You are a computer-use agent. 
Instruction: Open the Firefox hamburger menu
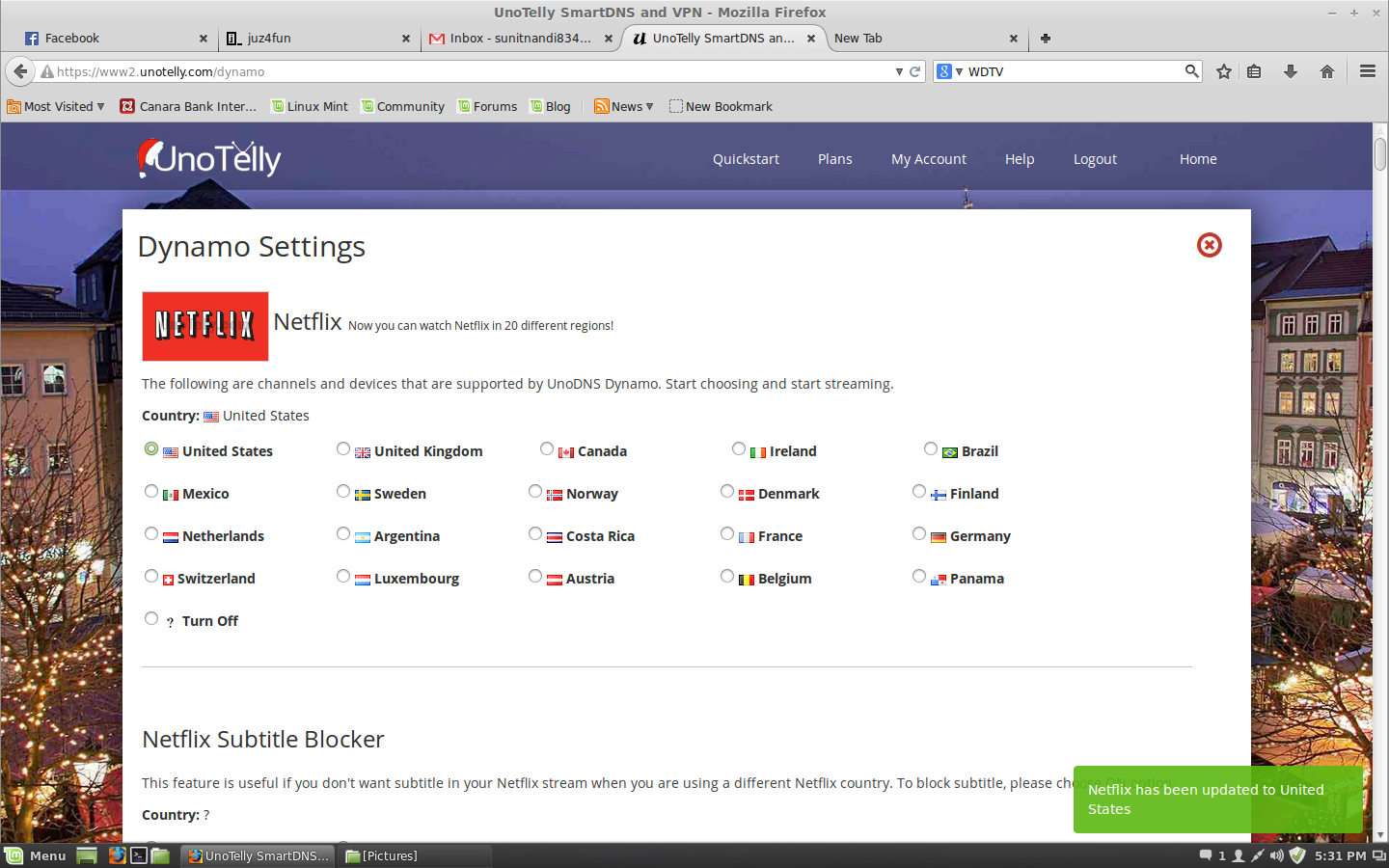pos(1367,71)
